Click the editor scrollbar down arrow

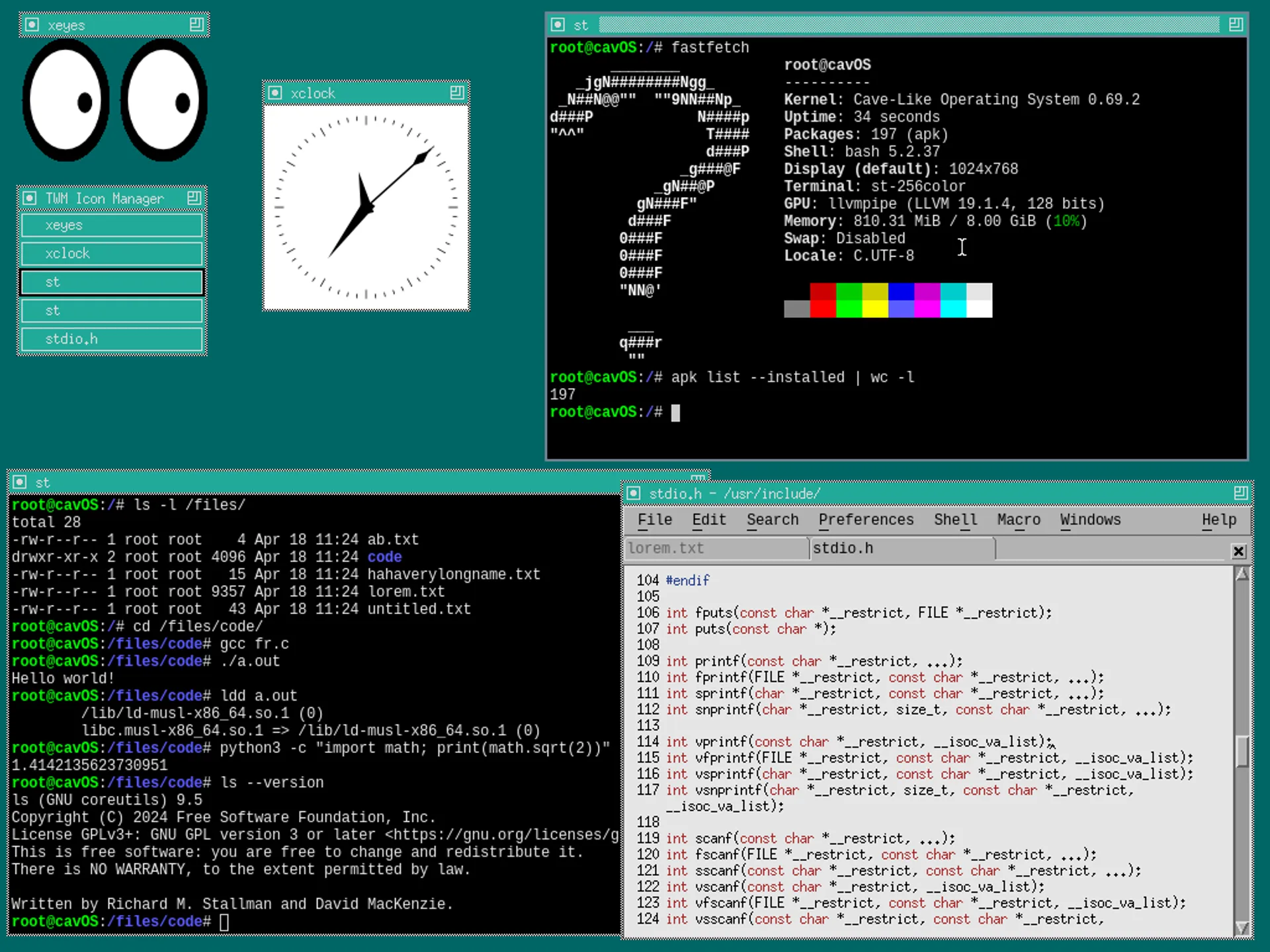pos(1242,928)
